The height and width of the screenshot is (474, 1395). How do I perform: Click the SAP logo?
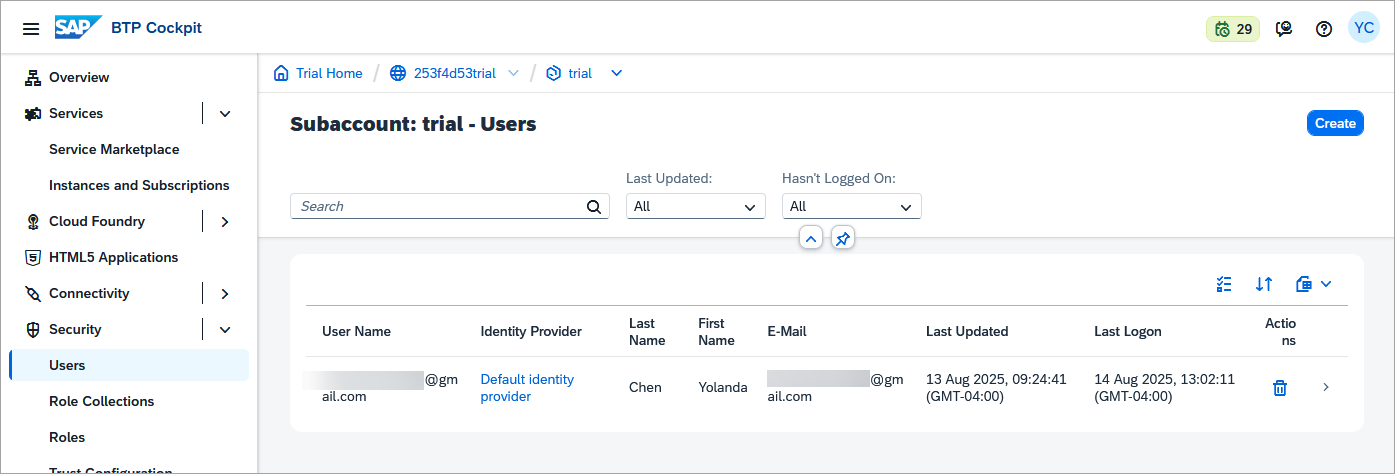tap(78, 28)
